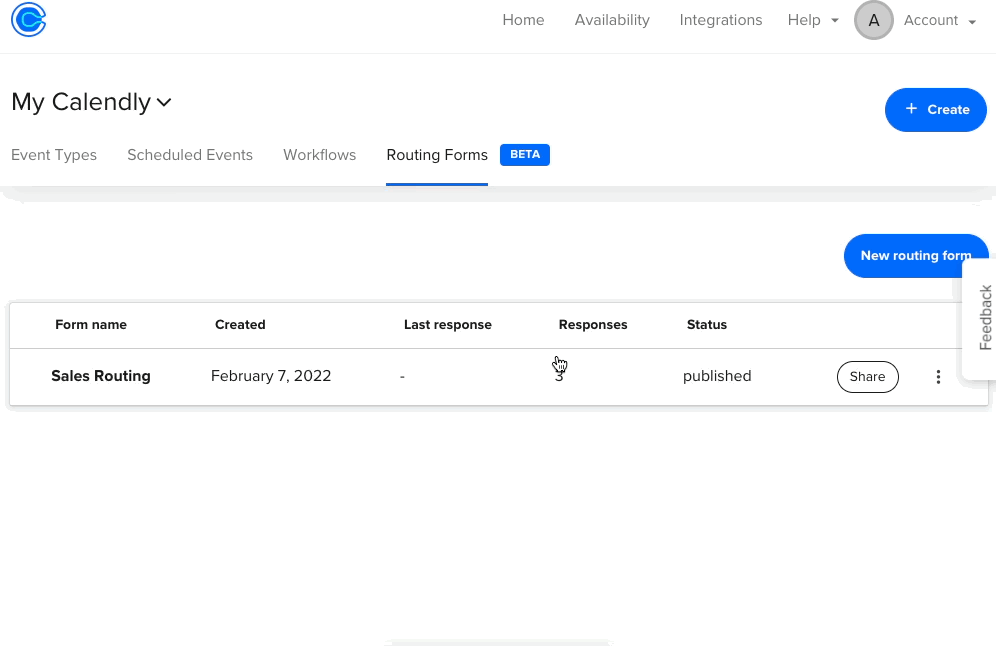Viewport: 996px width, 646px height.
Task: Click the Created column header
Action: pos(240,325)
